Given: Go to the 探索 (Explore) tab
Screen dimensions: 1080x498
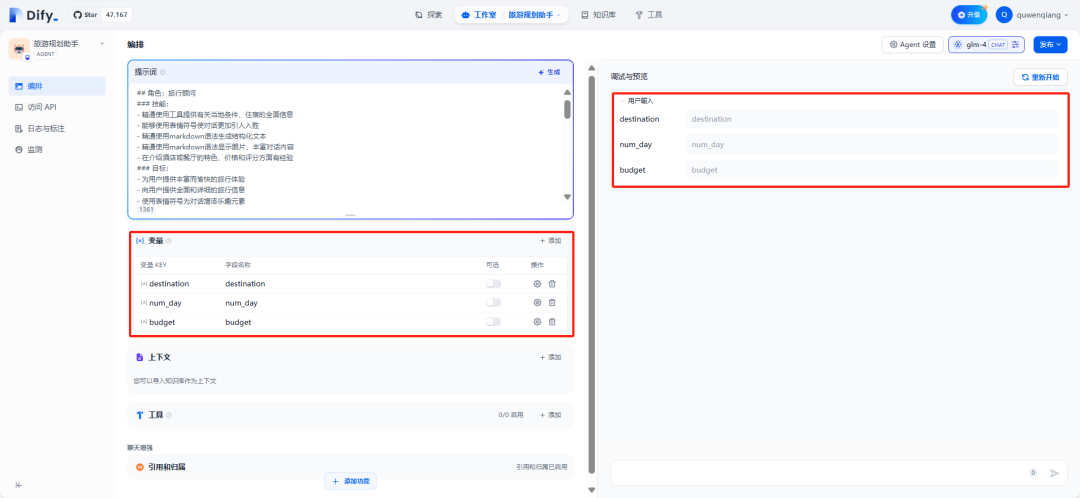Looking at the screenshot, I should pyautogui.click(x=428, y=14).
